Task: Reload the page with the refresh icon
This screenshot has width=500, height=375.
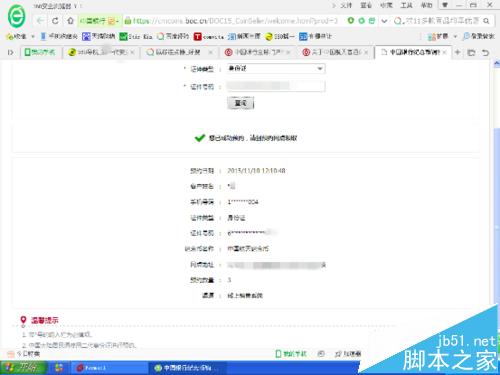Action: coord(55,21)
